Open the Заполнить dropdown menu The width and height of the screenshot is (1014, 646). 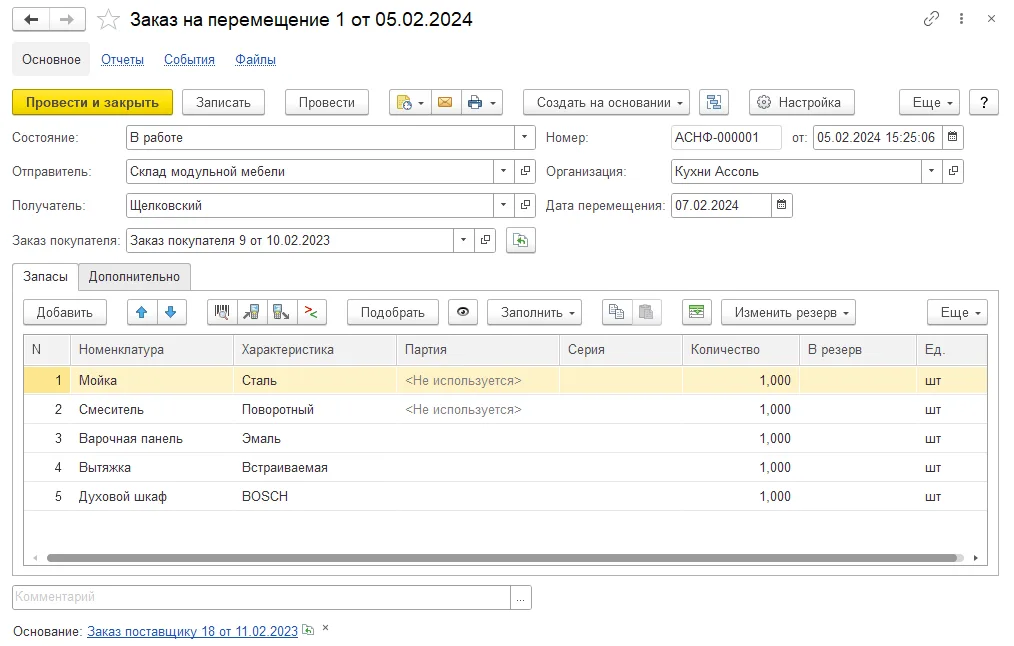click(x=534, y=312)
